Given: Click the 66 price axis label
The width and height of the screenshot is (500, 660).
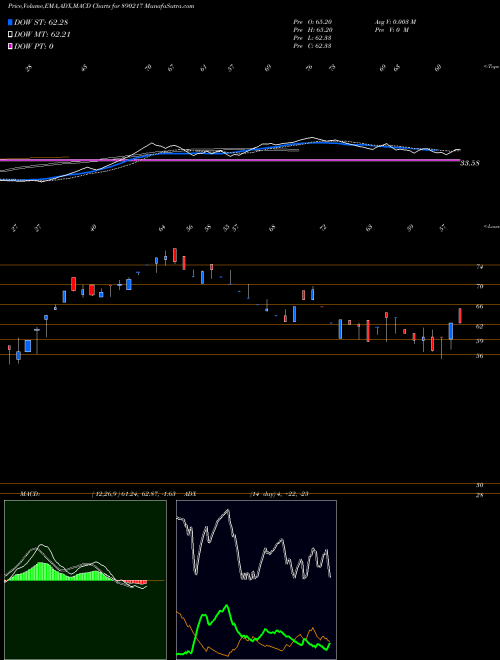Looking at the screenshot, I should point(479,306).
